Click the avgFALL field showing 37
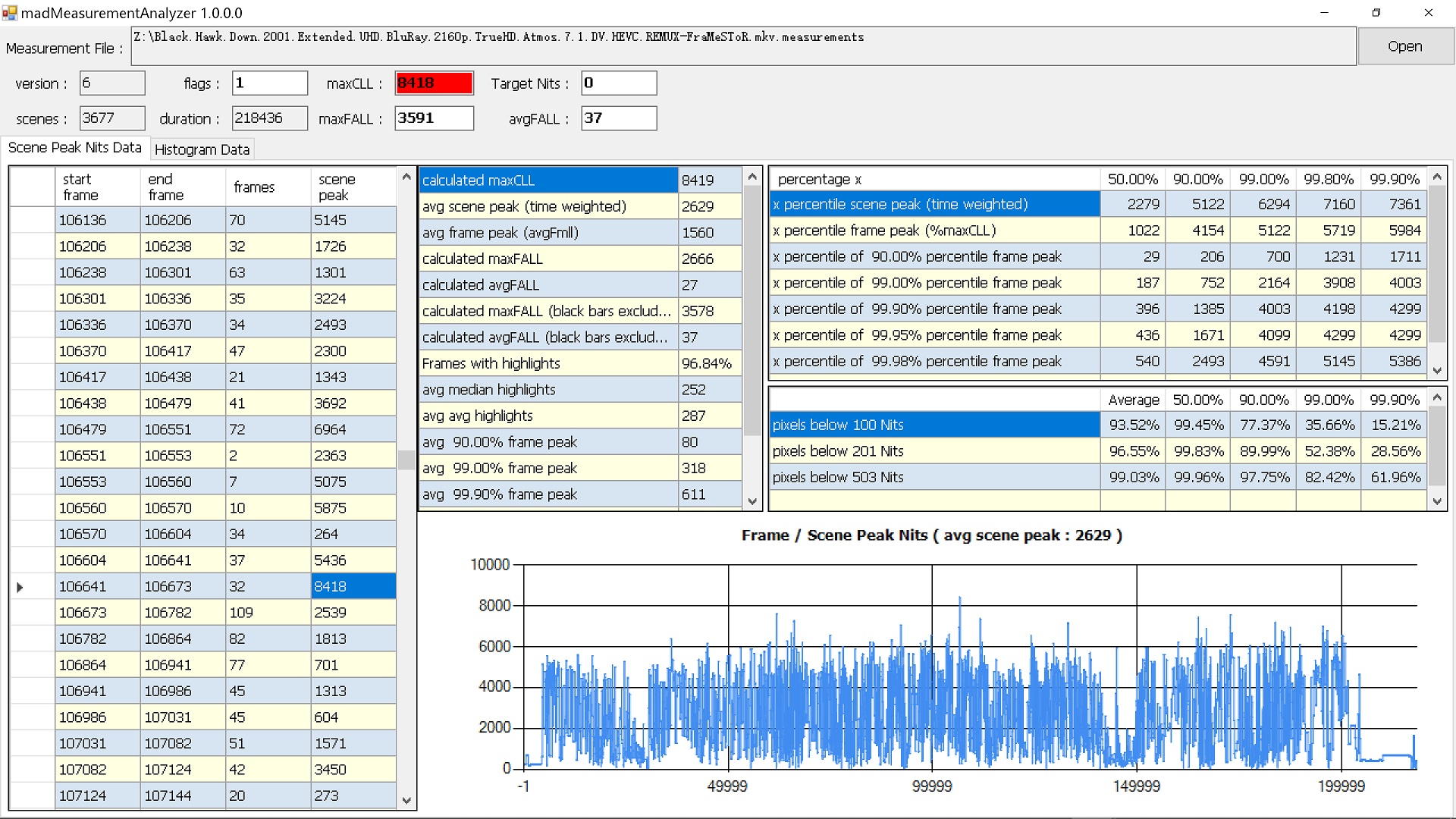Image resolution: width=1456 pixels, height=819 pixels. click(x=619, y=118)
